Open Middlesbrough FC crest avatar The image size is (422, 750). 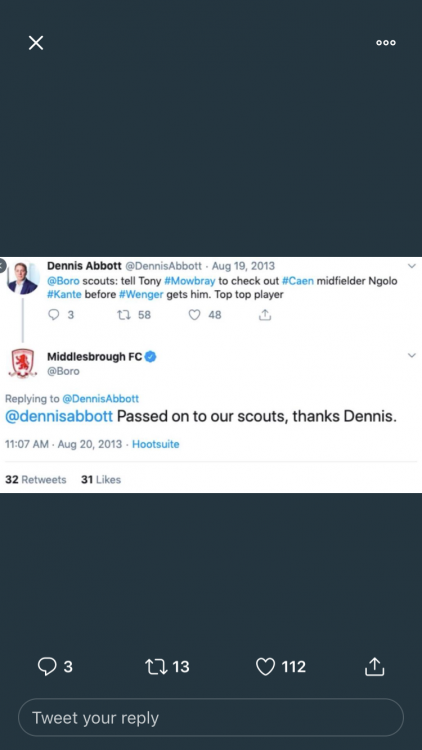click(x=22, y=364)
